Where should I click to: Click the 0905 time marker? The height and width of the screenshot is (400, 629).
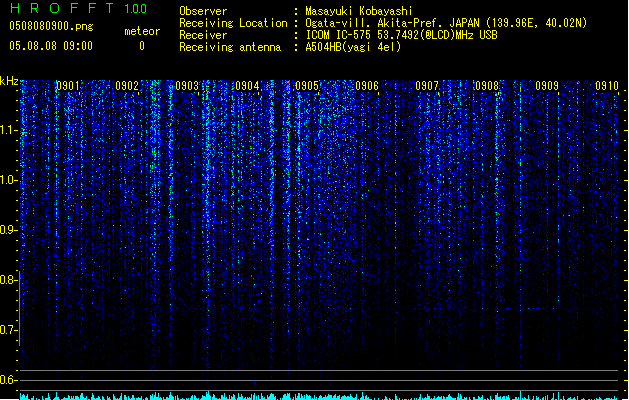(307, 86)
